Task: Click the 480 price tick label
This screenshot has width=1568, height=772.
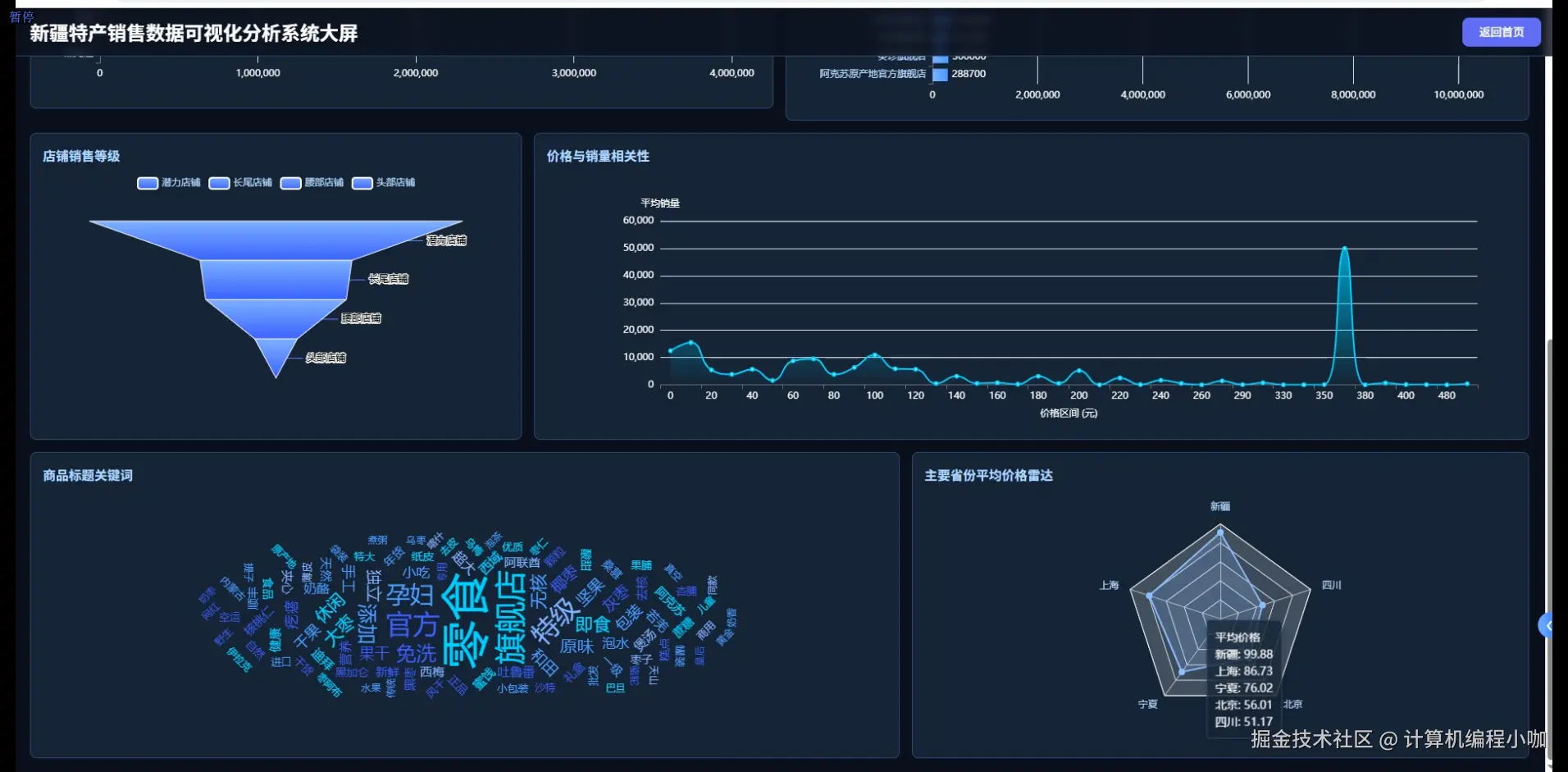Action: 1447,395
